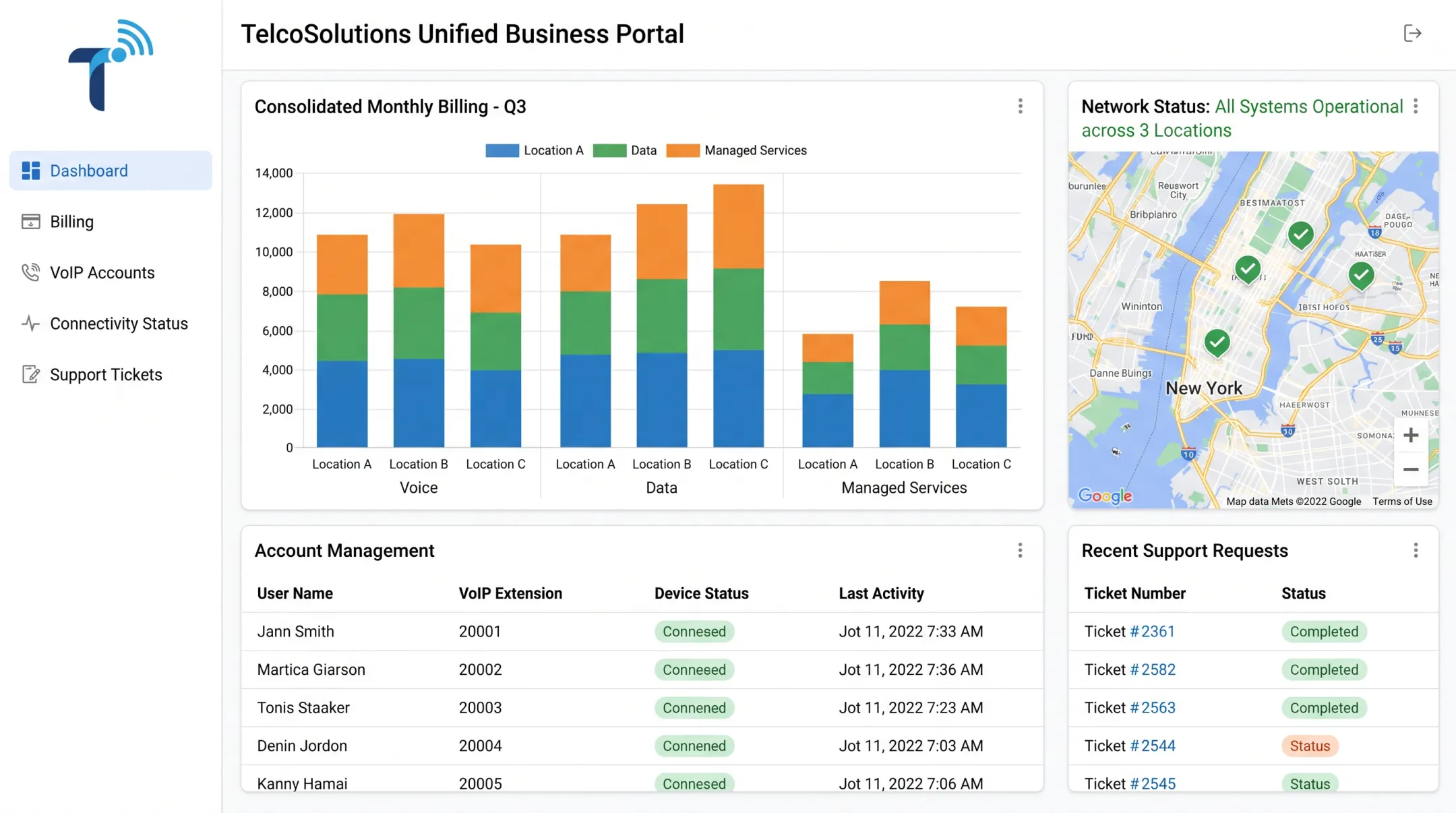Sort by User Name column header
The image size is (1456, 813).
point(295,593)
